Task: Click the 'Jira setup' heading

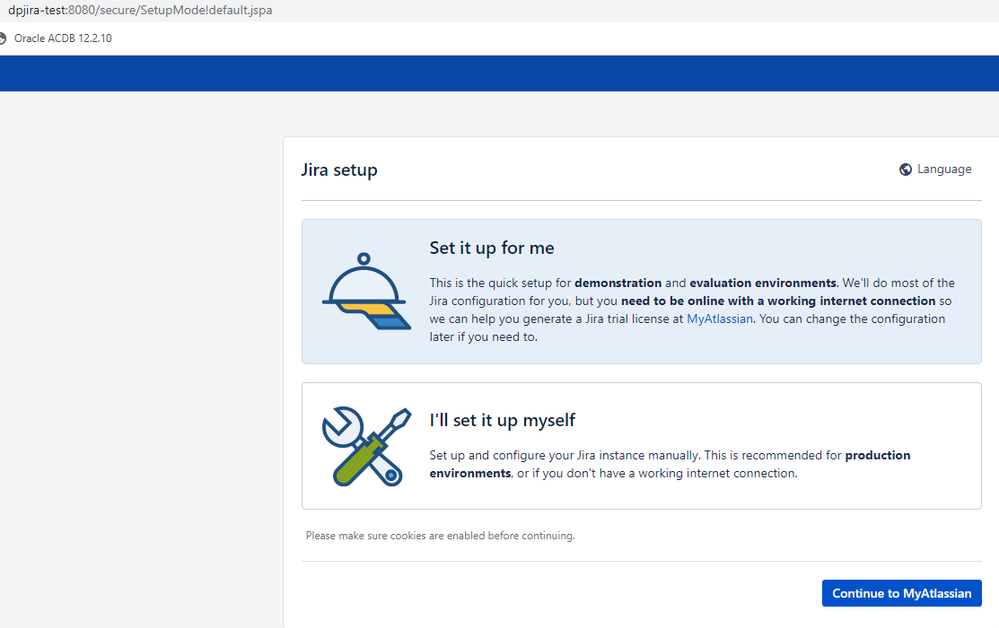Action: (339, 170)
